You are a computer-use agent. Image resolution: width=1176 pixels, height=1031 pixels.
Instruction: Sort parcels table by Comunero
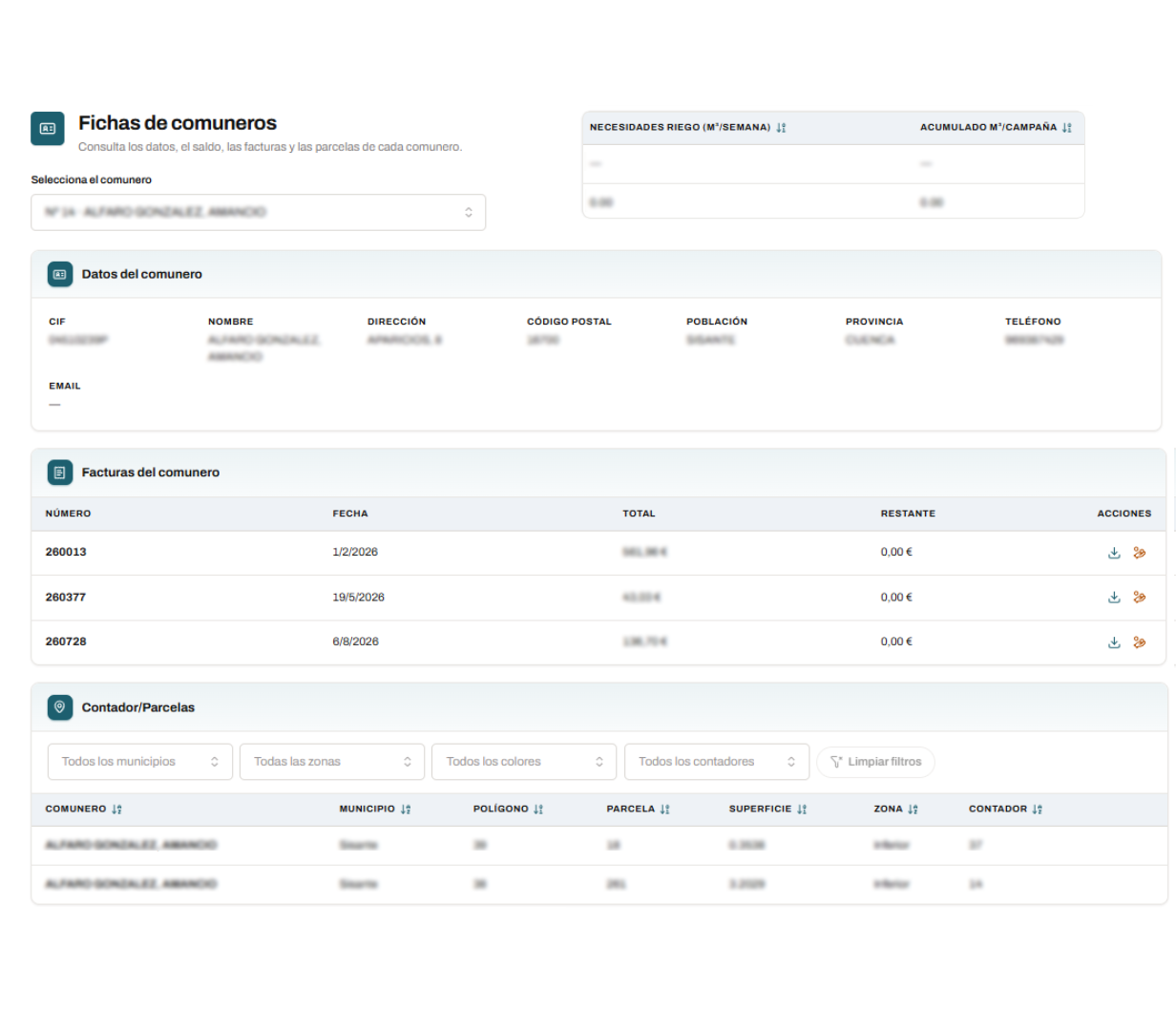coord(116,810)
